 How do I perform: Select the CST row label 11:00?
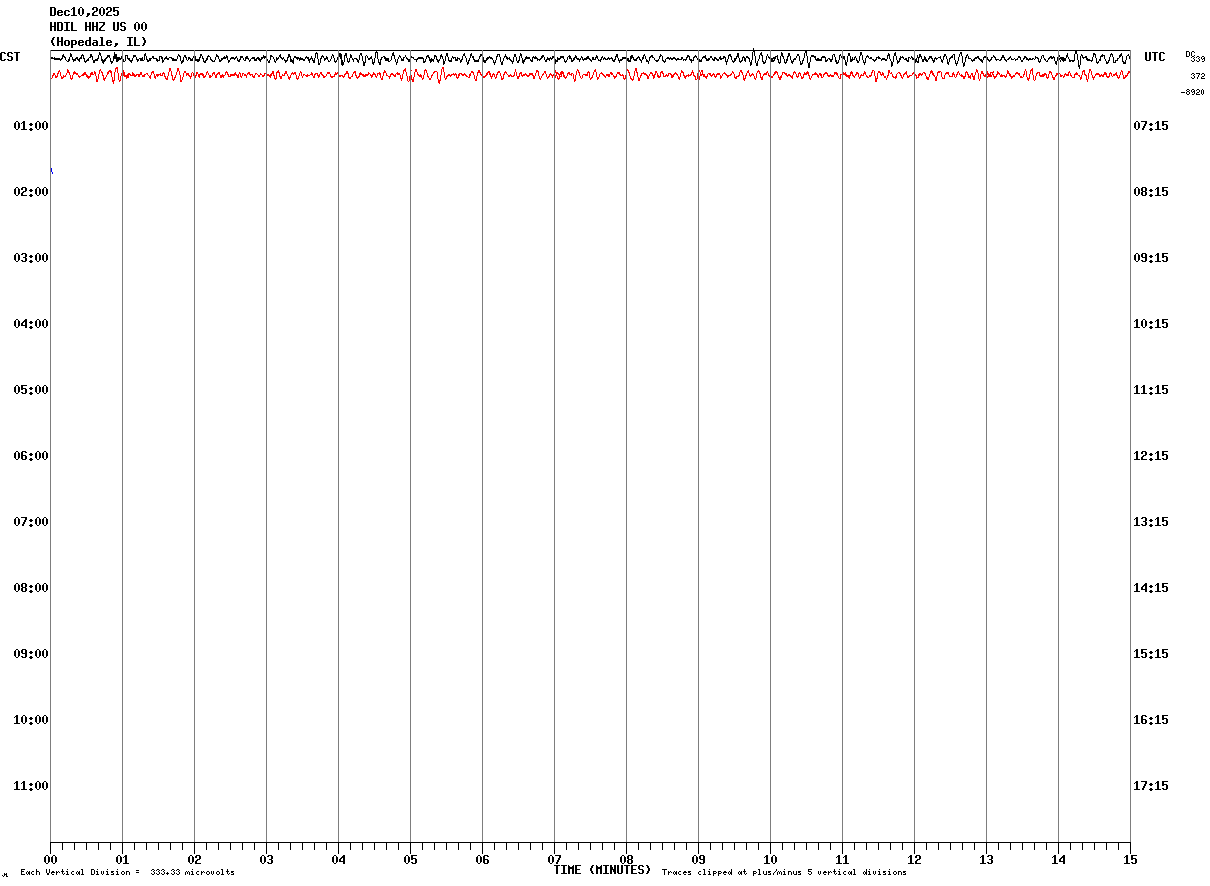tap(31, 786)
